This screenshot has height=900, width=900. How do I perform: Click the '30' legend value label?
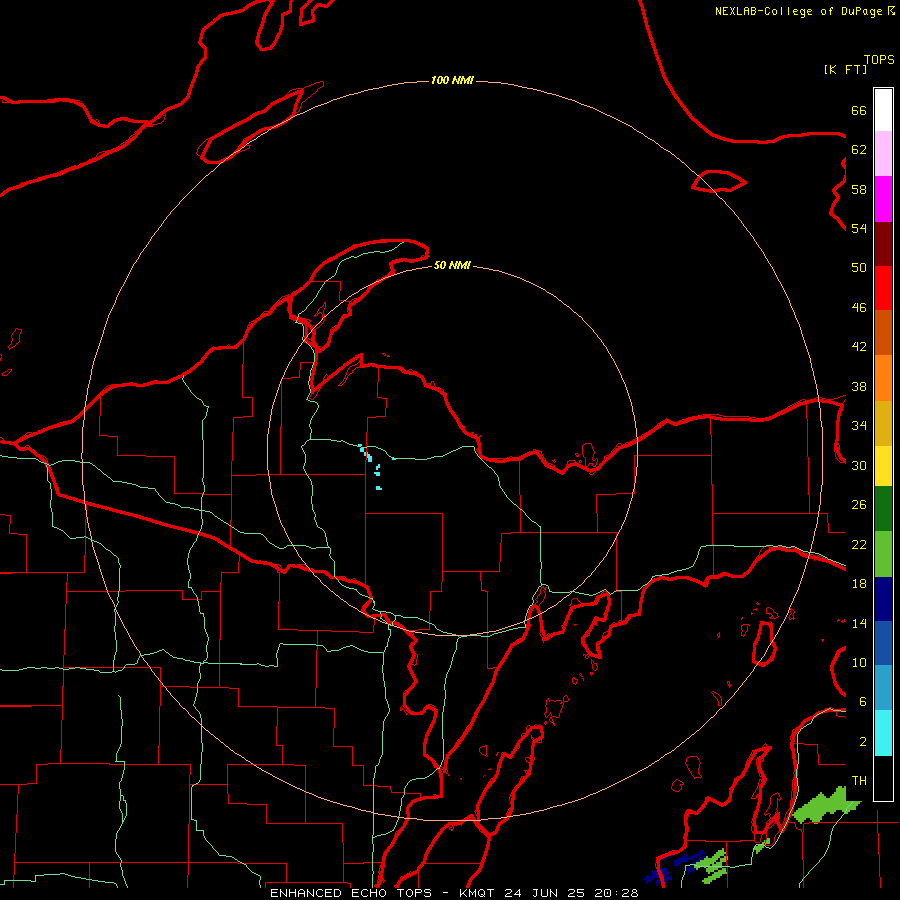pyautogui.click(x=859, y=465)
